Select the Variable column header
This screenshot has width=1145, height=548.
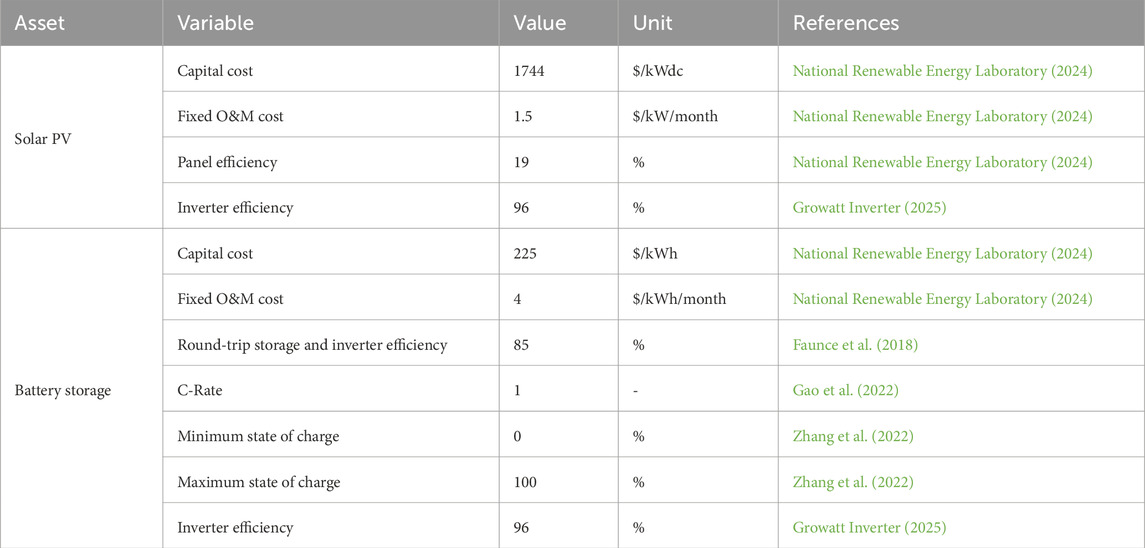point(215,23)
